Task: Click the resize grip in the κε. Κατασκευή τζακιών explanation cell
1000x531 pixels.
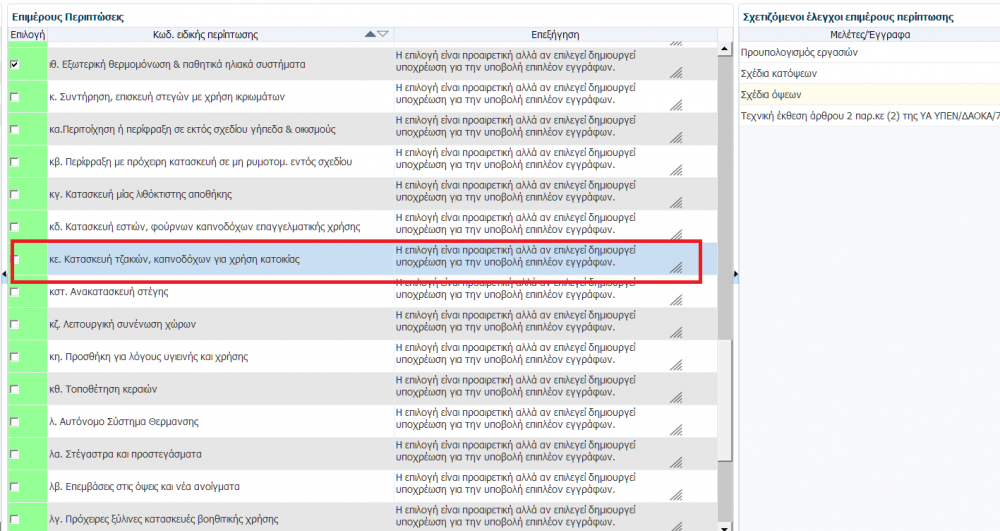Action: [677, 267]
